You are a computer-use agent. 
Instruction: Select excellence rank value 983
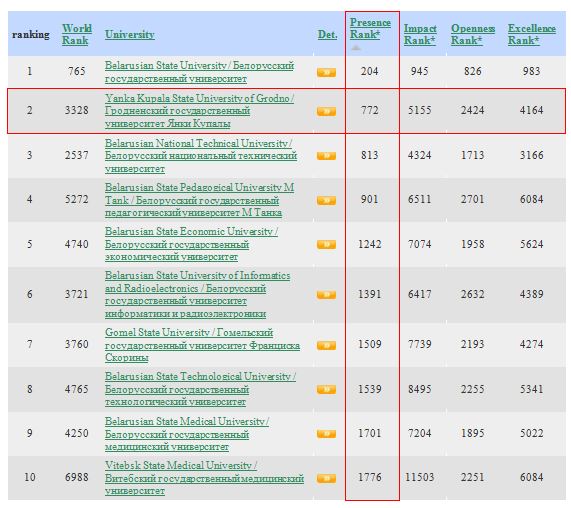531,71
